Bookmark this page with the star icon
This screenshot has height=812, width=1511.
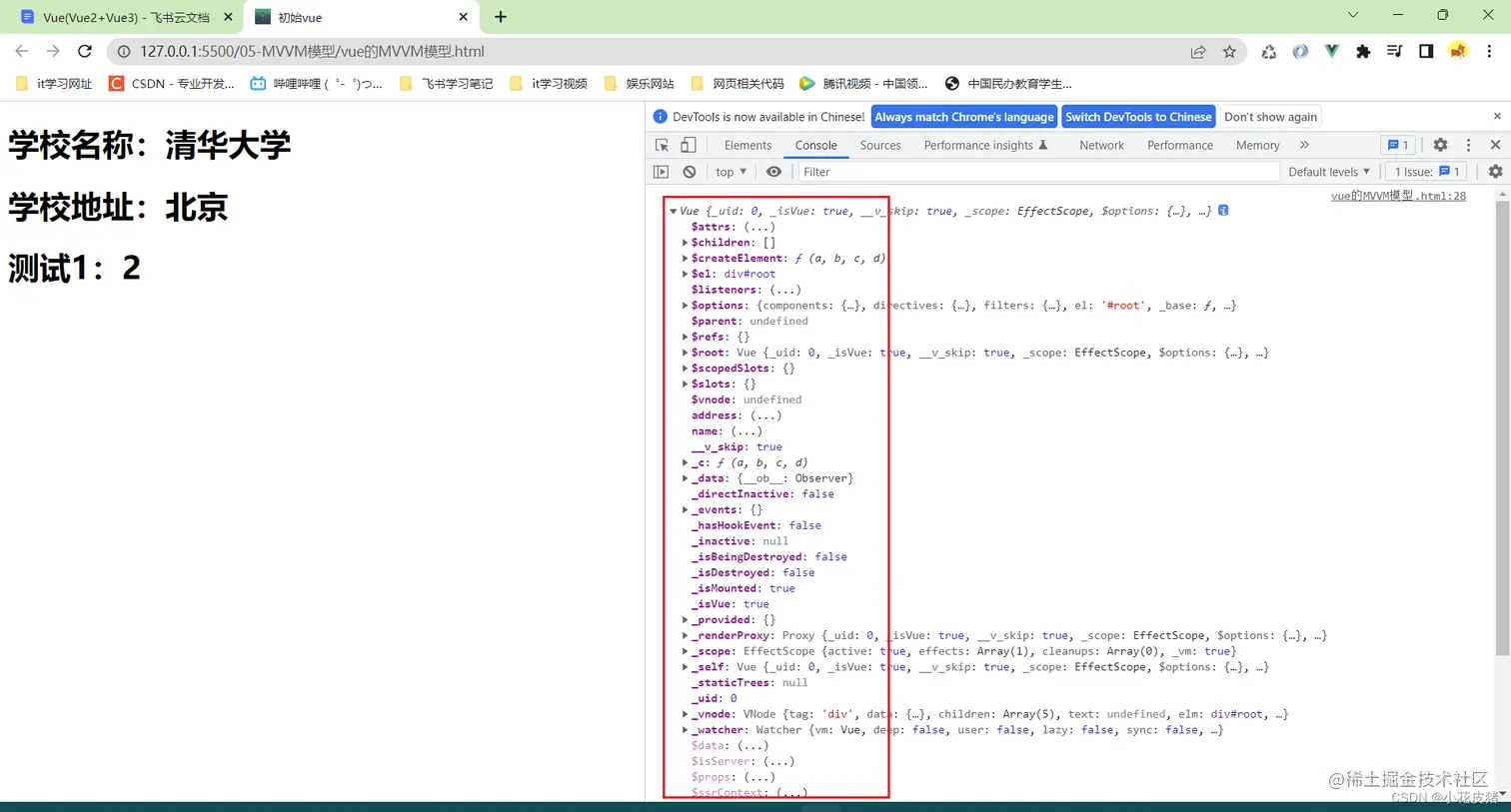click(1229, 52)
